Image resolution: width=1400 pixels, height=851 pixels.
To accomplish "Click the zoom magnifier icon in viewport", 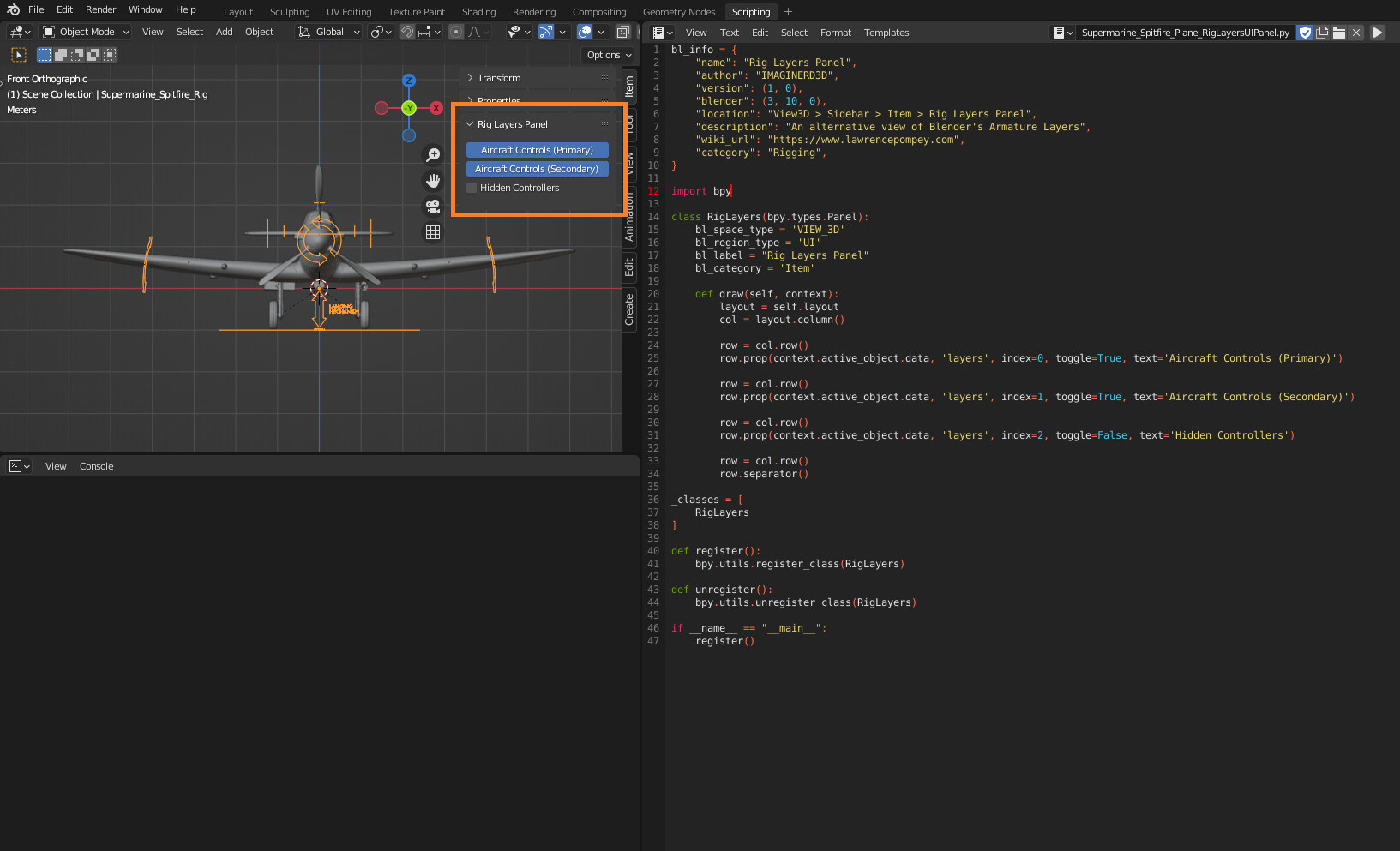I will point(433,155).
